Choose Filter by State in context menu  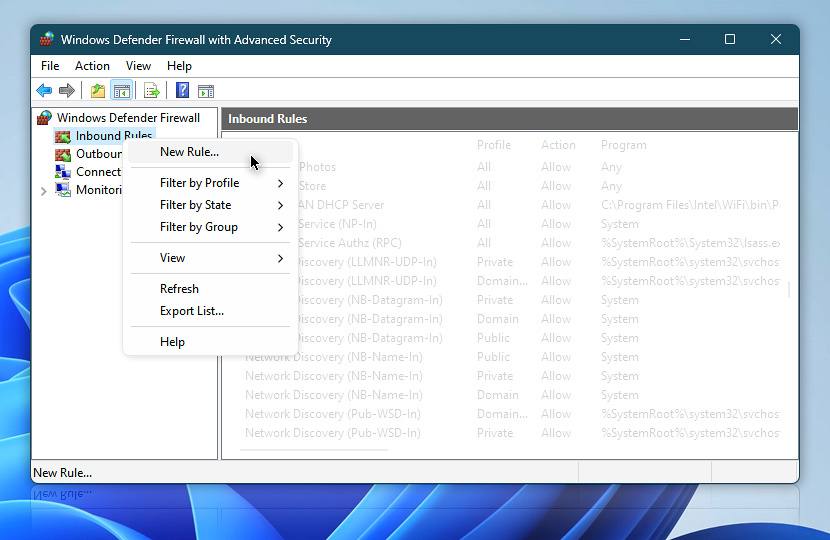coord(210,205)
